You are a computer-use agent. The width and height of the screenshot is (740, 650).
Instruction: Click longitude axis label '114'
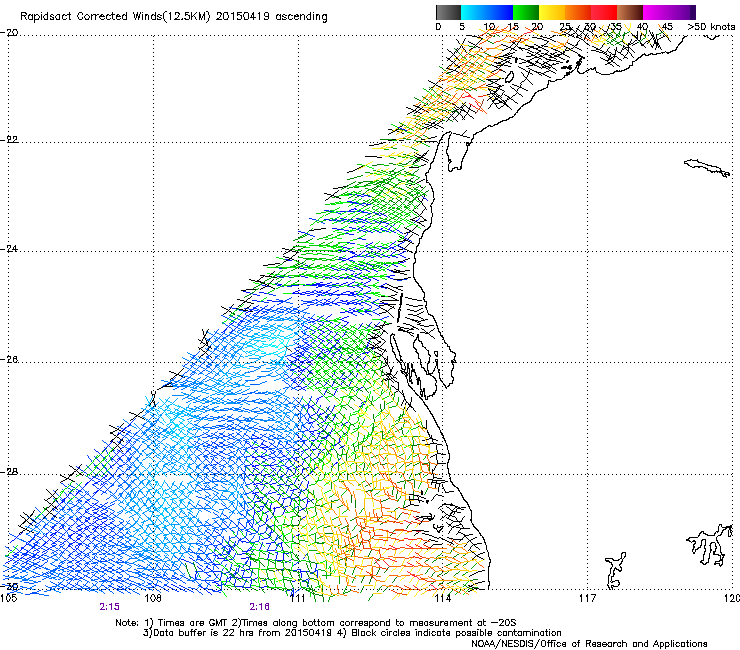442,598
